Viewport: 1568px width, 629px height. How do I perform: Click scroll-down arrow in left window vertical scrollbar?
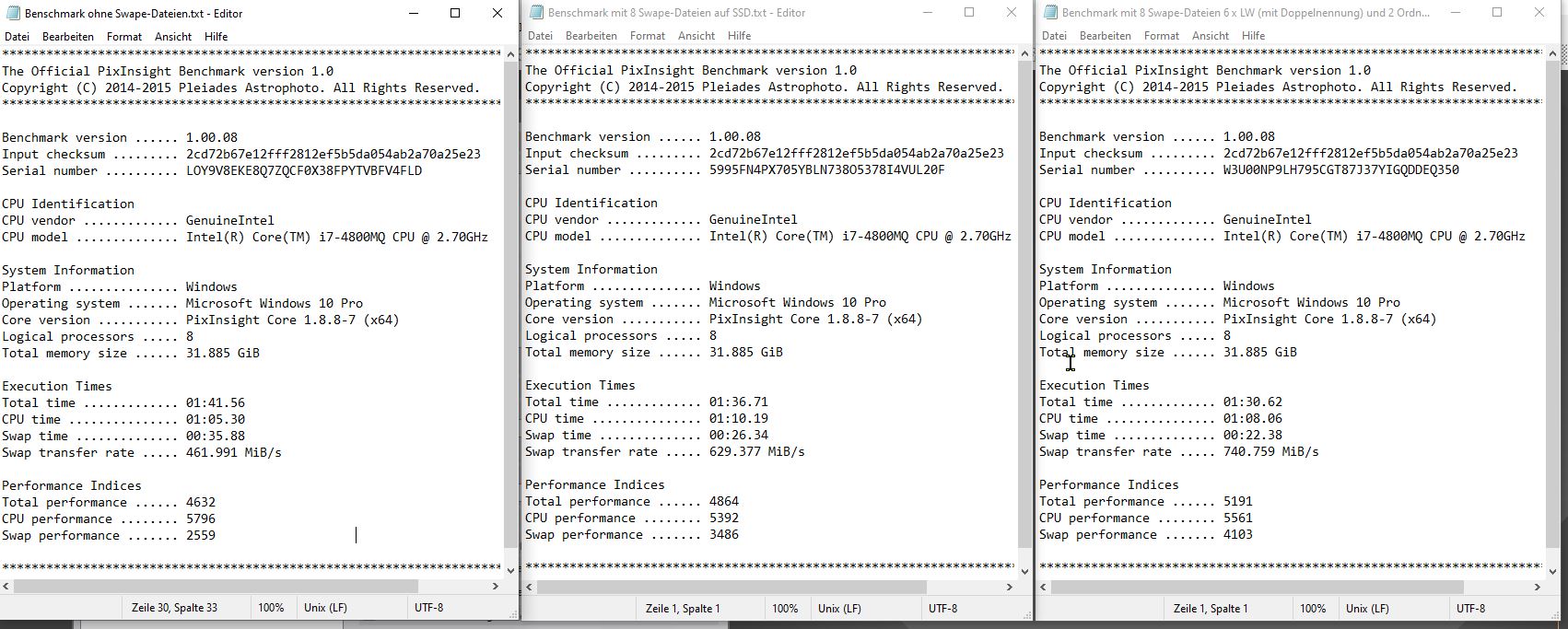[x=511, y=570]
